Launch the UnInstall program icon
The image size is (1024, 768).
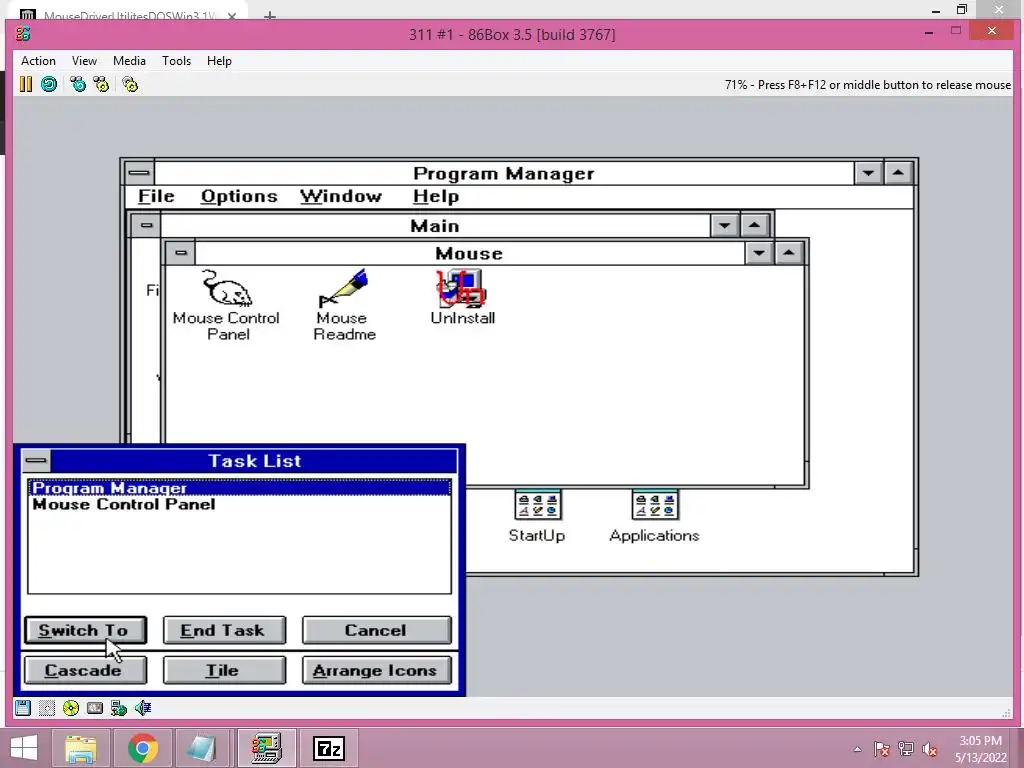pos(462,297)
